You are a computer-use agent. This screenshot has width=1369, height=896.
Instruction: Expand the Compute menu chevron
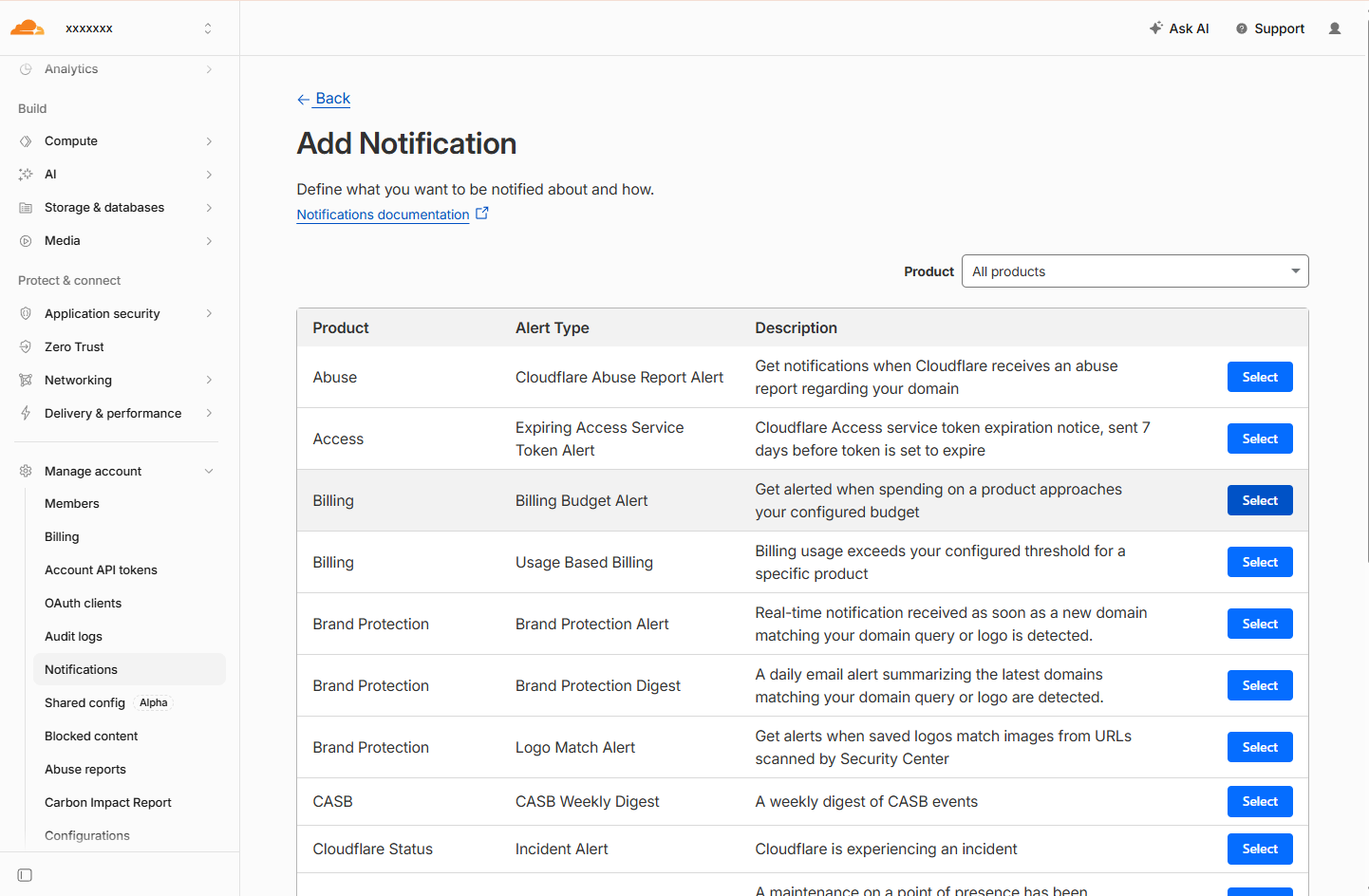(209, 141)
